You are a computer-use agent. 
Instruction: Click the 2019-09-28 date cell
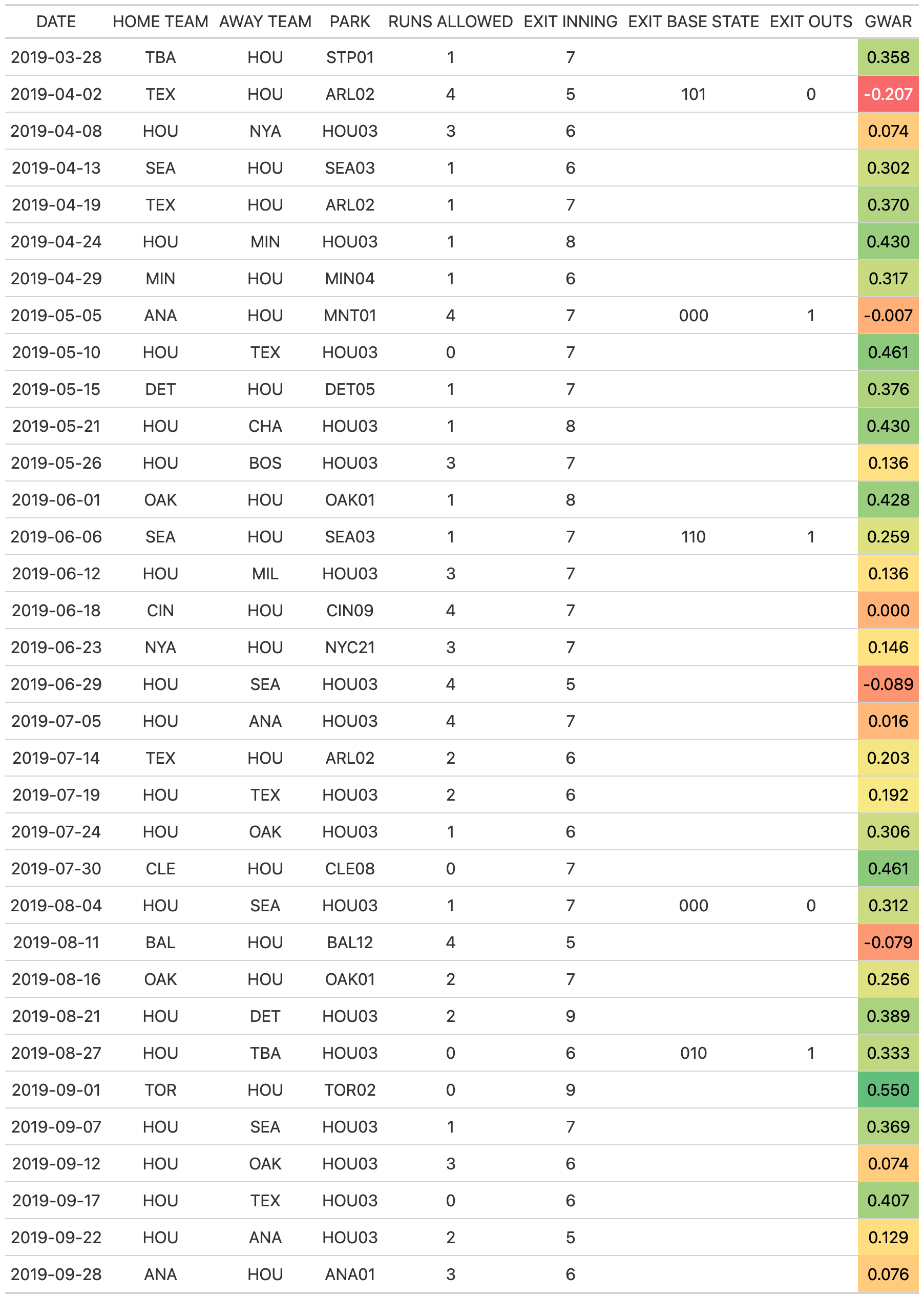[x=56, y=1274]
